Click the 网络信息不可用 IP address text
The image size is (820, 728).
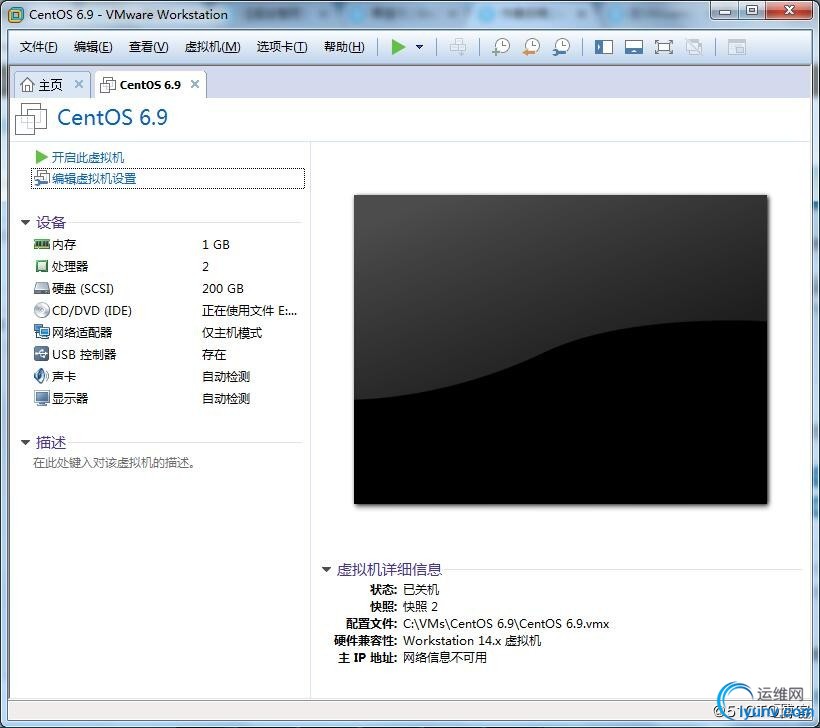pos(445,657)
